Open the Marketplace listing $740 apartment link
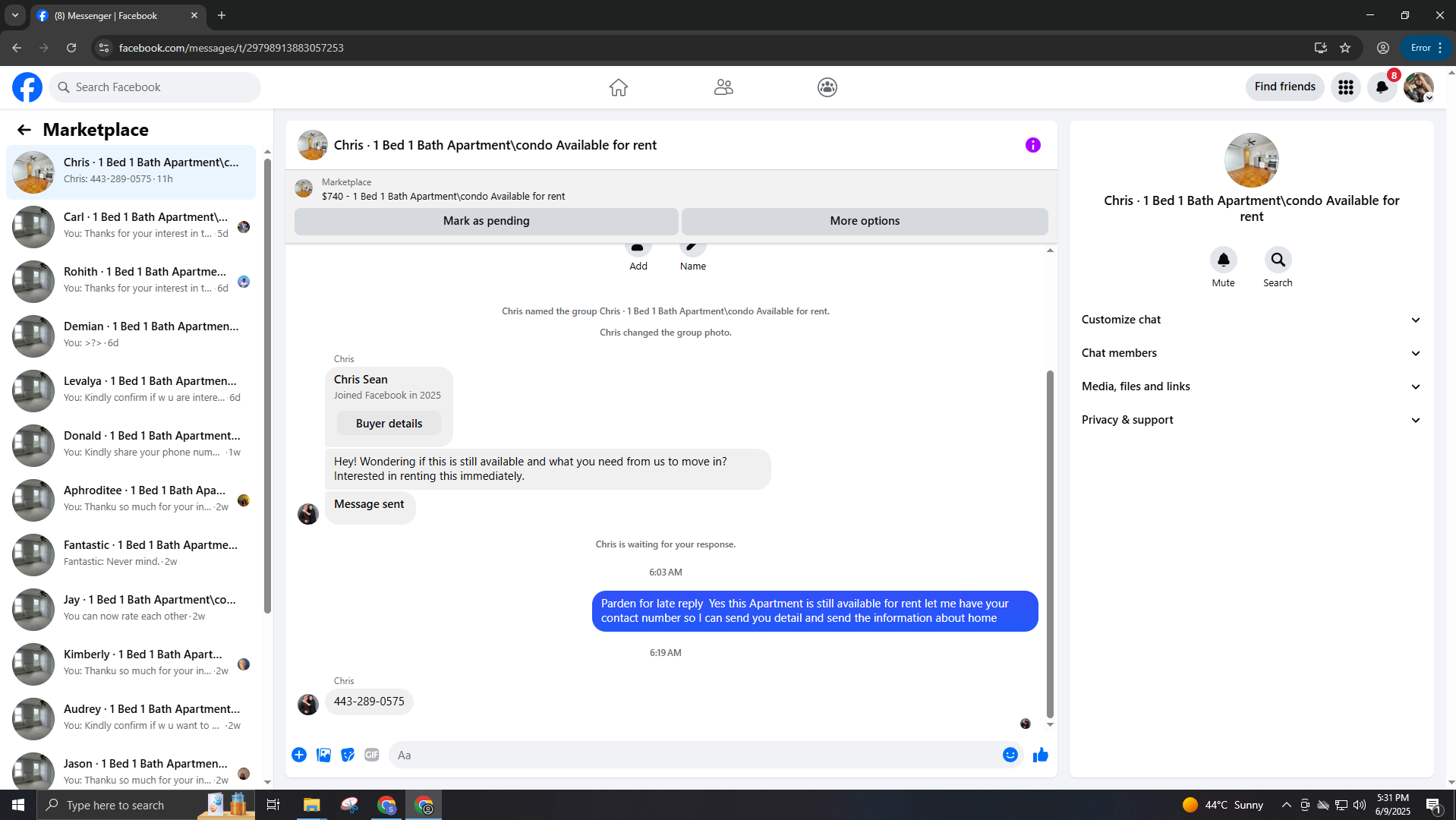 point(443,196)
